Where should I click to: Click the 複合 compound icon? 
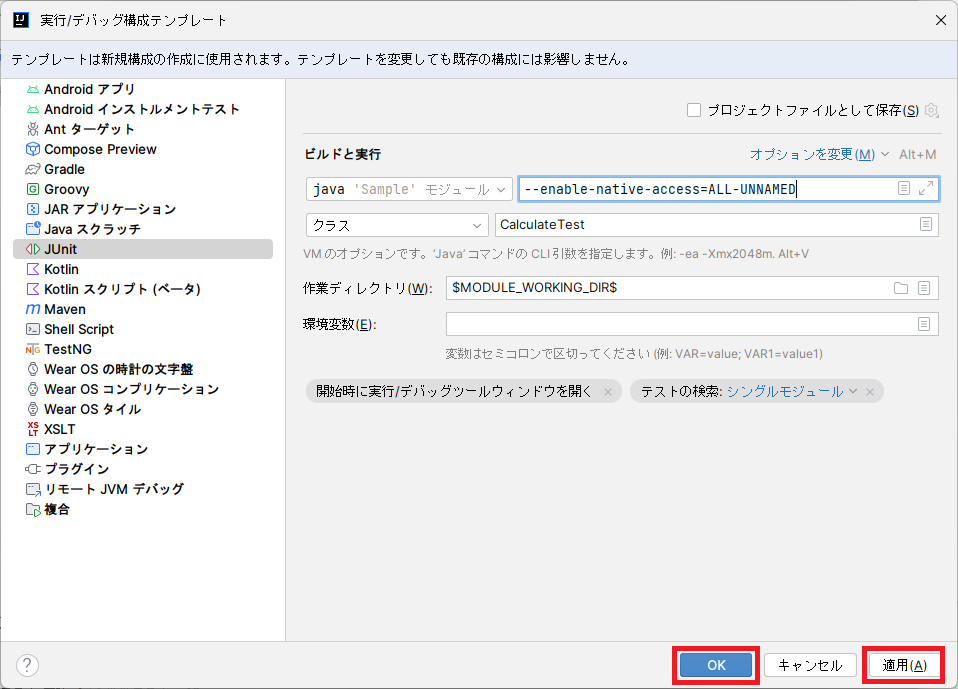click(33, 509)
